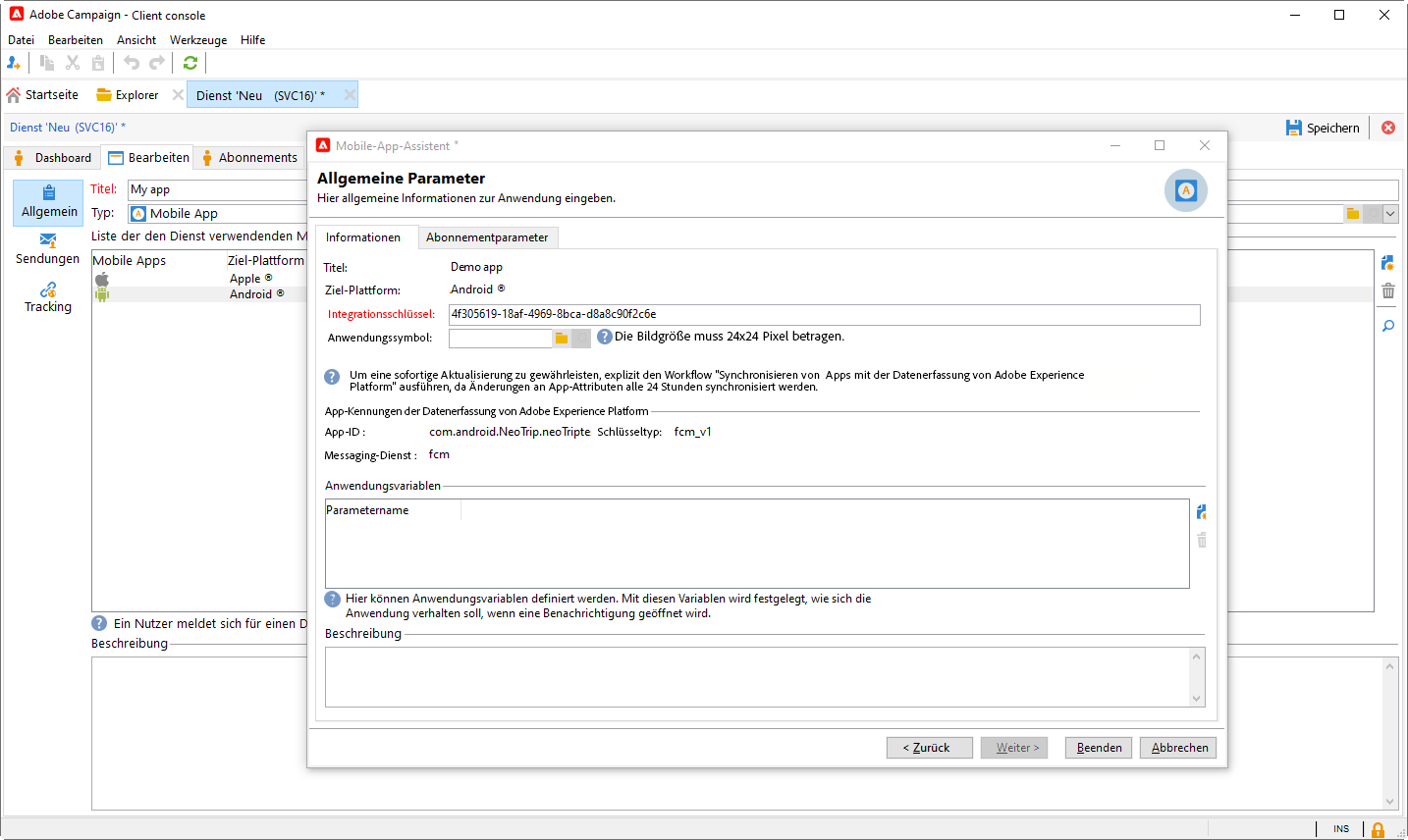Open the Ansicht menu
This screenshot has height=840, width=1408.
[136, 40]
